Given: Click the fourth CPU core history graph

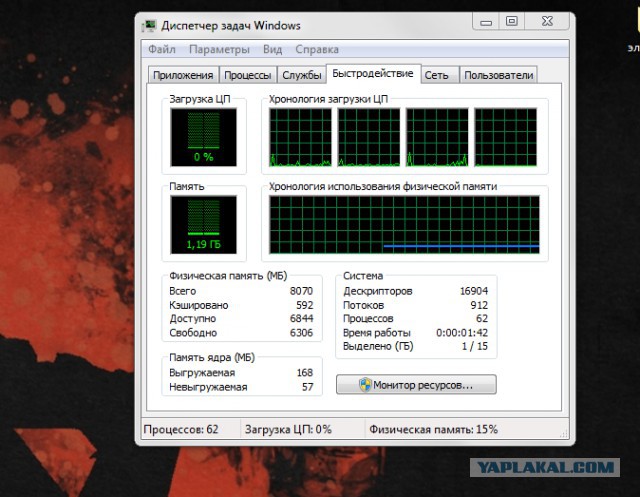Looking at the screenshot, I should click(x=506, y=138).
